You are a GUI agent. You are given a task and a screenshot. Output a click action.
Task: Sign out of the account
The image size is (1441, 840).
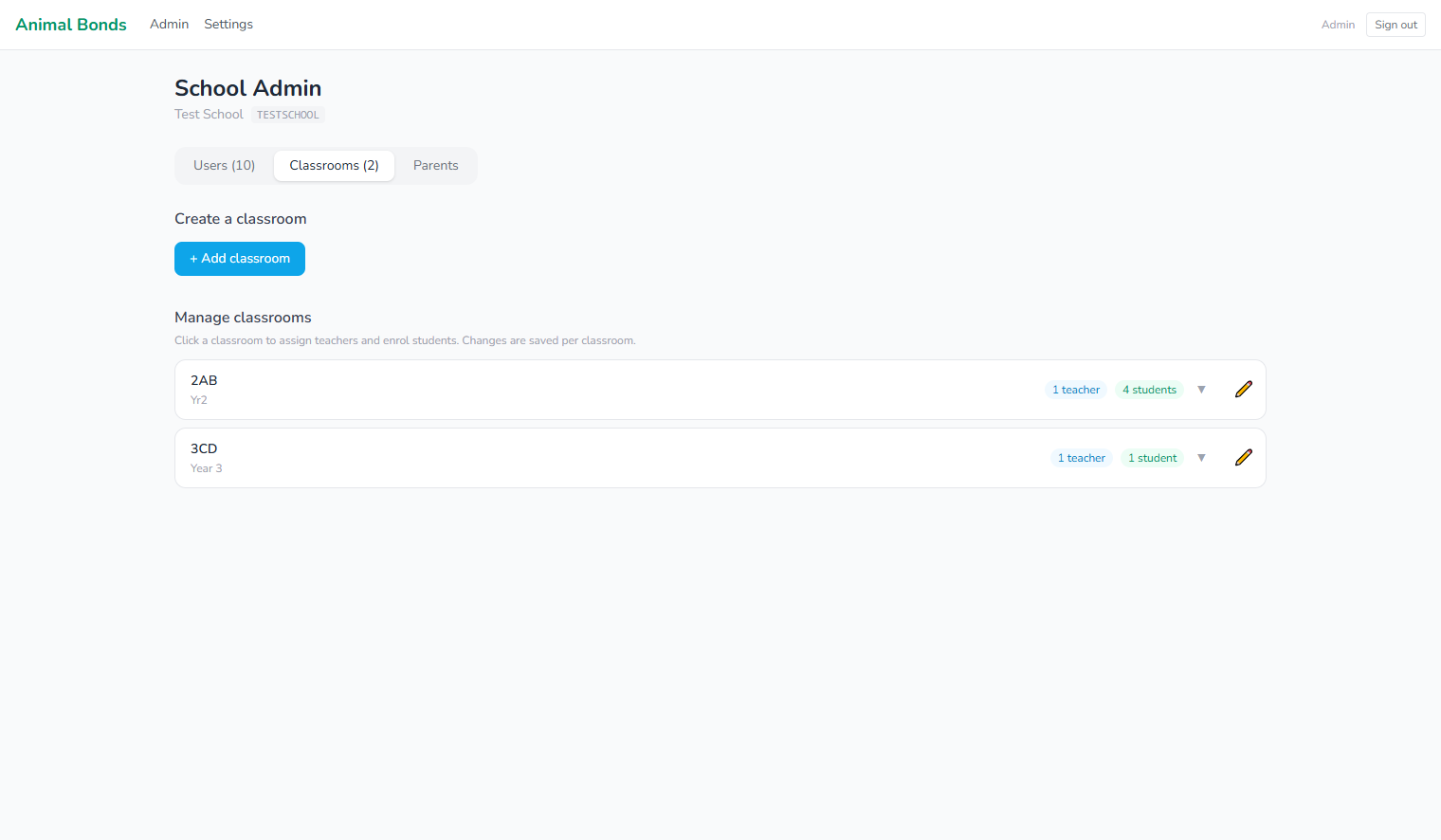coord(1395,25)
